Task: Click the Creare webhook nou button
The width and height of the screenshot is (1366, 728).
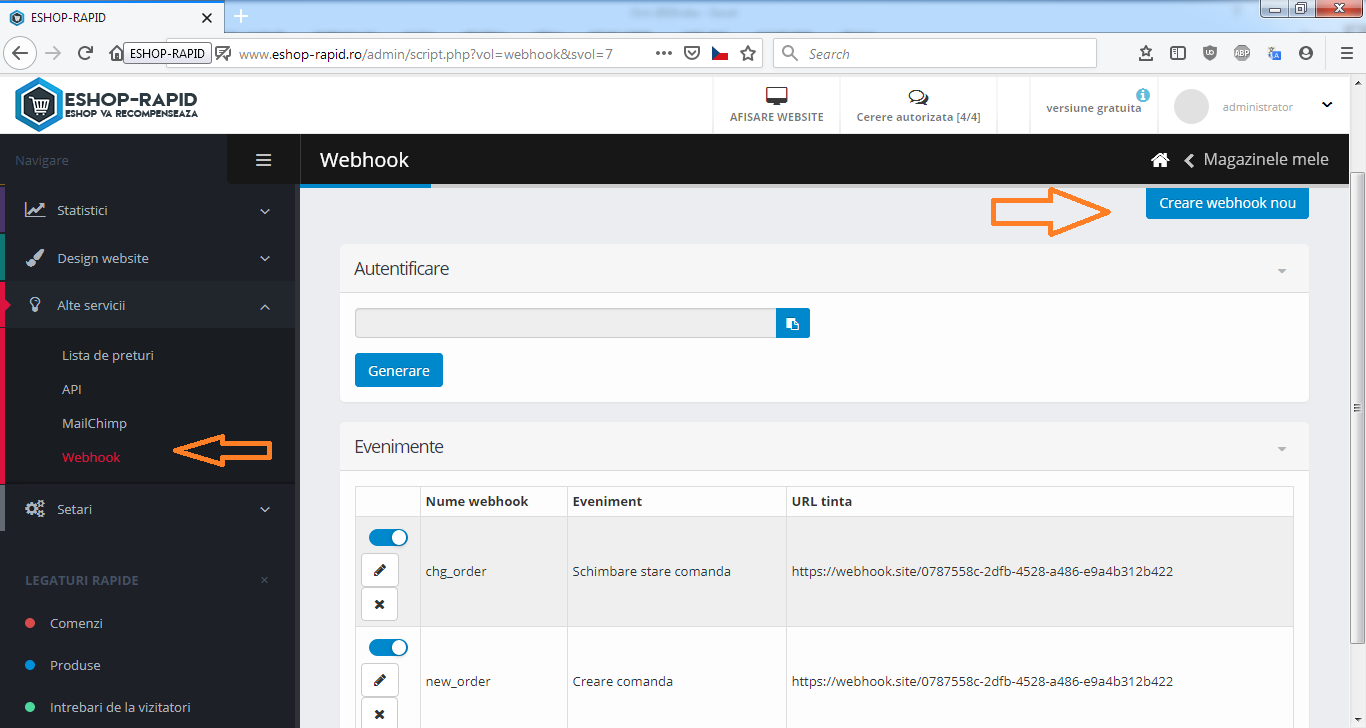Action: tap(1227, 203)
